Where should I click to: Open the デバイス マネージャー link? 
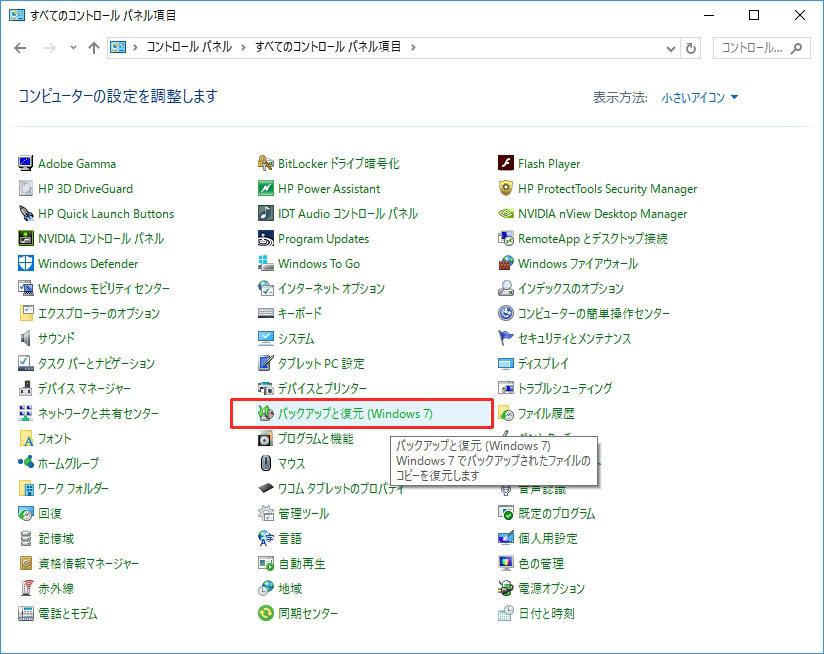84,389
